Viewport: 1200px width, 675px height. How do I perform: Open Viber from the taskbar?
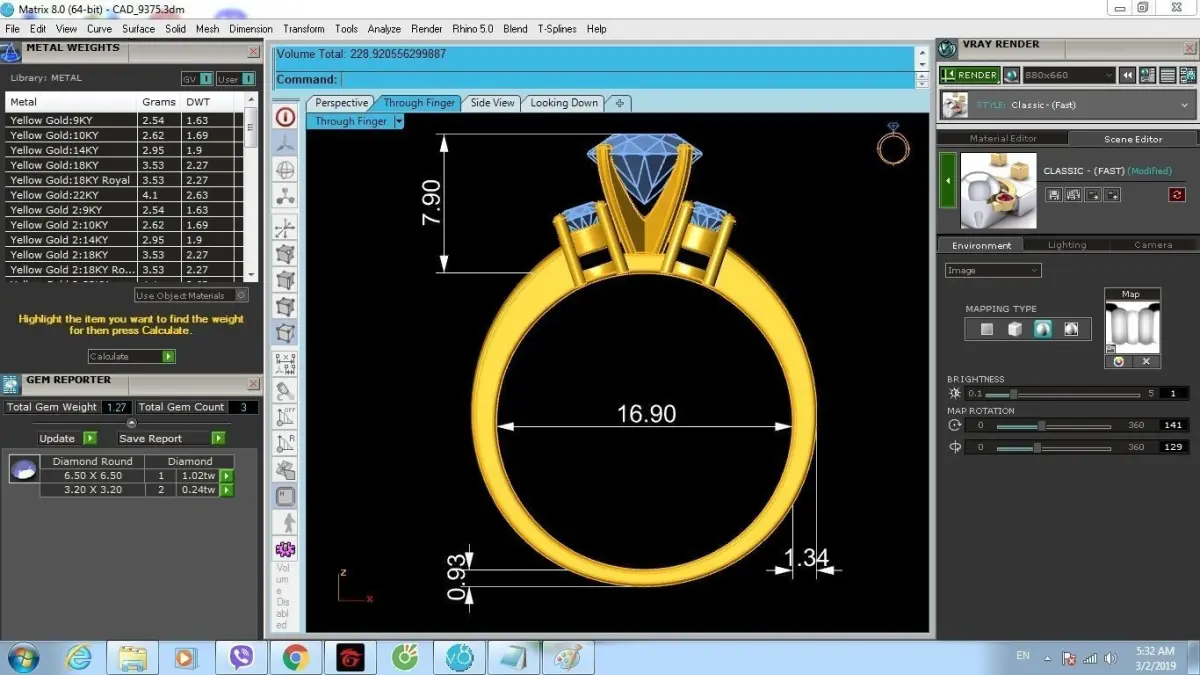(241, 657)
